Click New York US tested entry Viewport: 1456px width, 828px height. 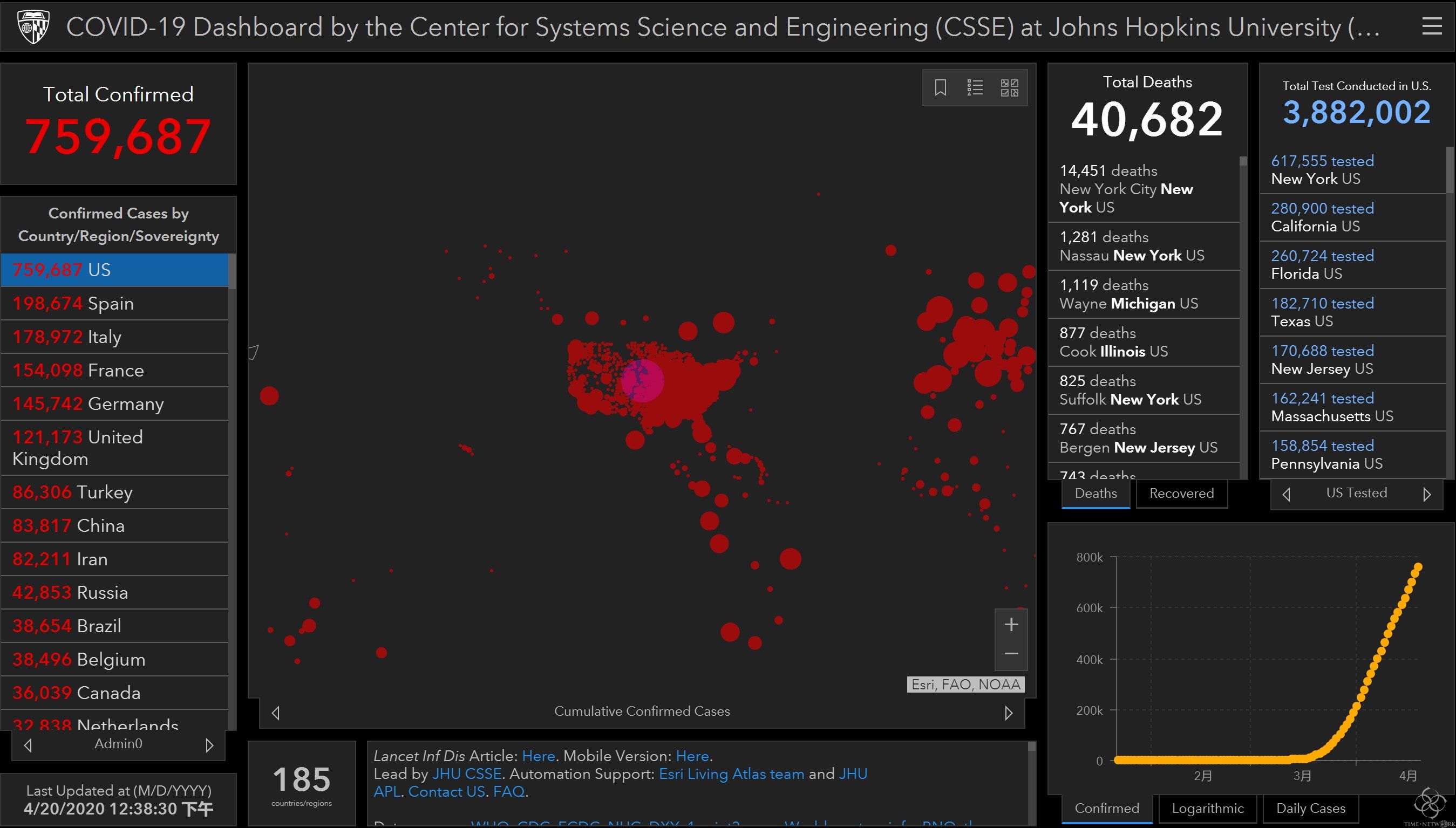tap(1353, 170)
